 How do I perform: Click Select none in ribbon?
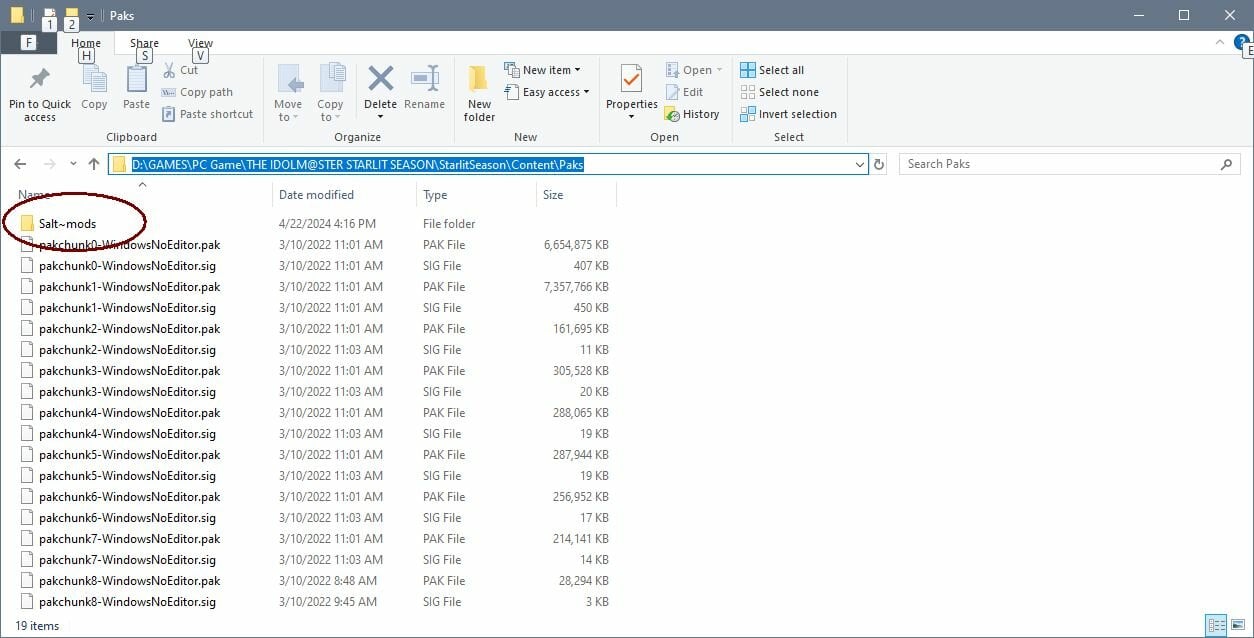pos(779,92)
